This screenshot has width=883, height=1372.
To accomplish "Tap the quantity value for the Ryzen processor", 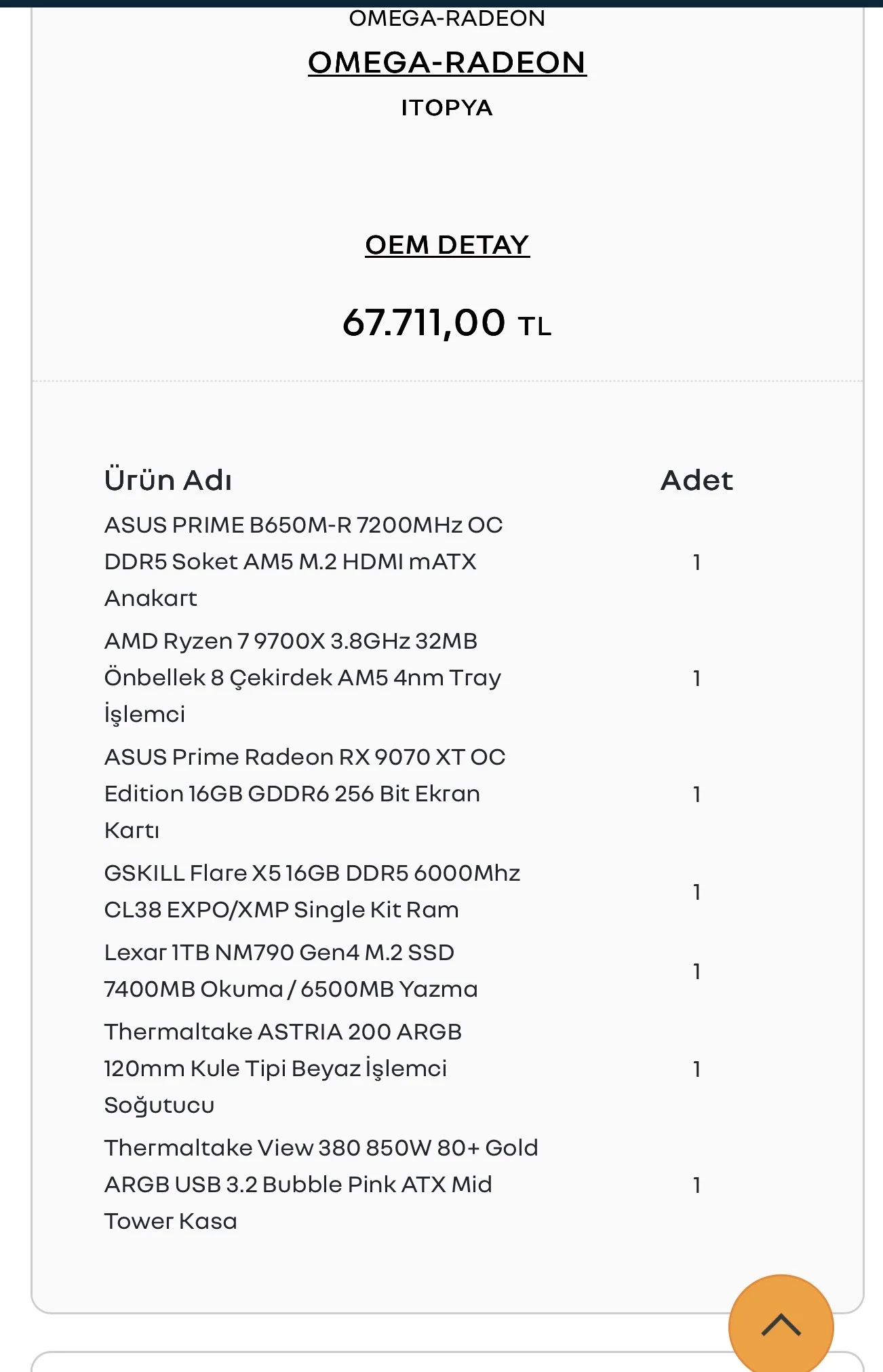I will 696,678.
